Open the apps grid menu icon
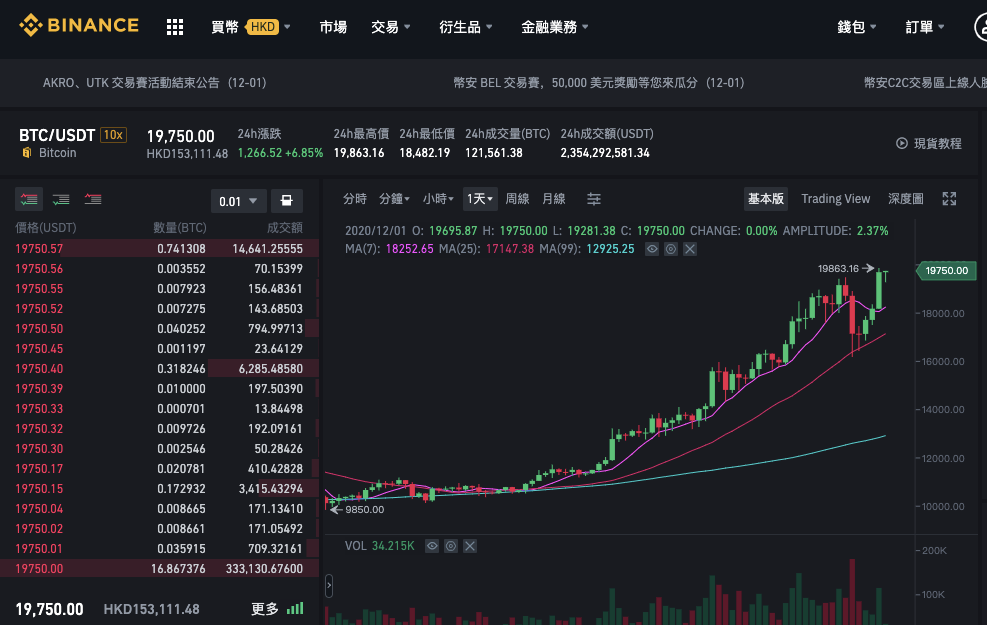 pos(175,27)
